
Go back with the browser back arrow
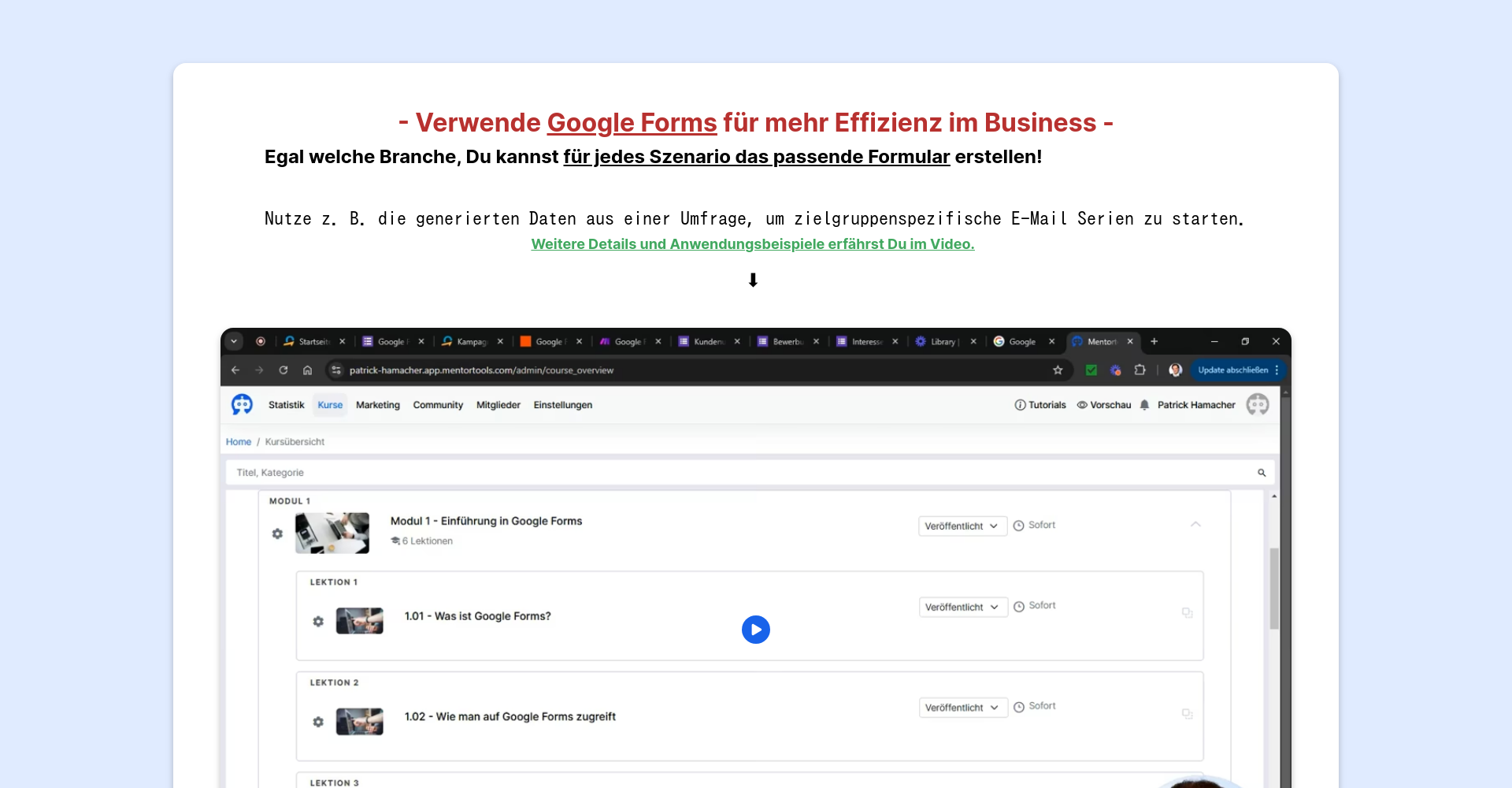point(235,370)
